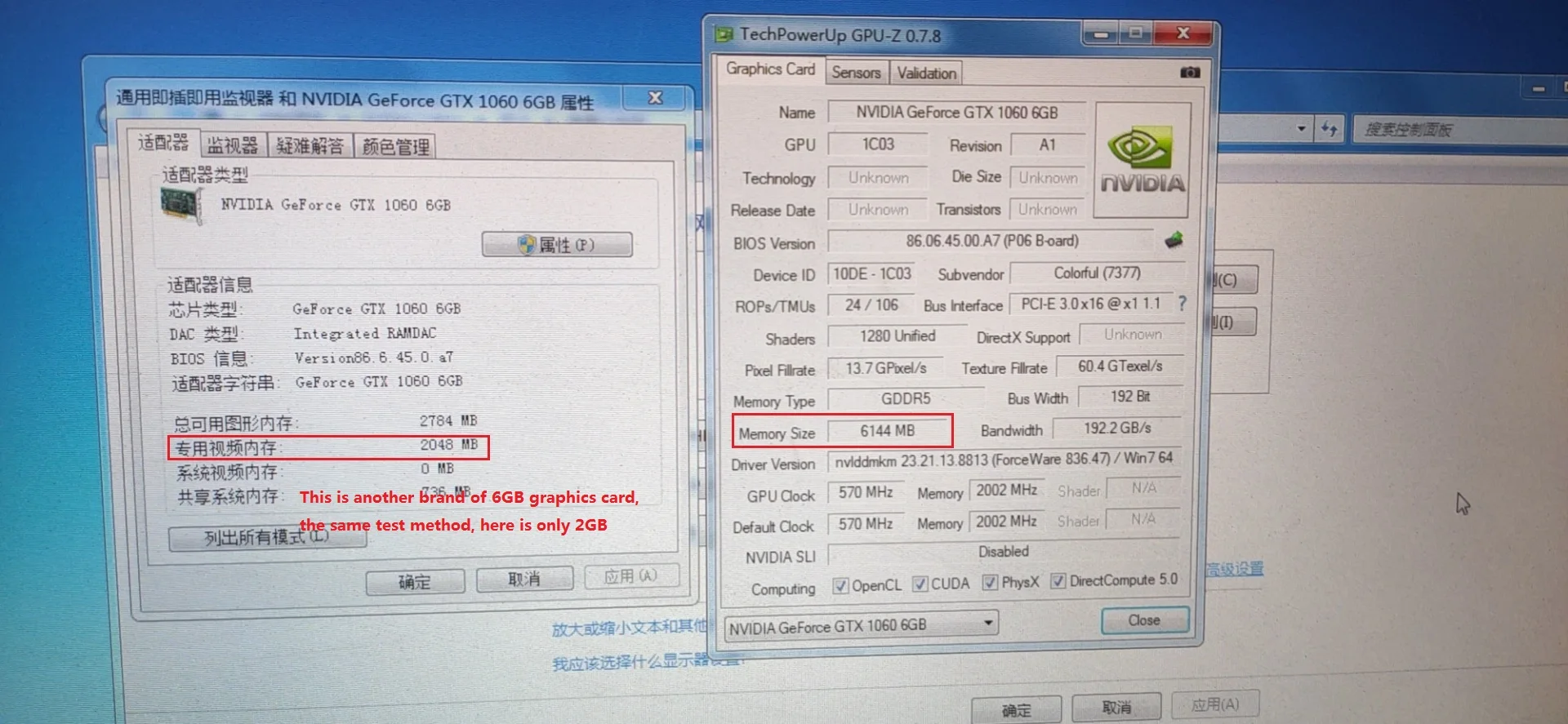The image size is (1568, 724).
Task: Click the GPU-Z title bar app icon
Action: tap(724, 34)
